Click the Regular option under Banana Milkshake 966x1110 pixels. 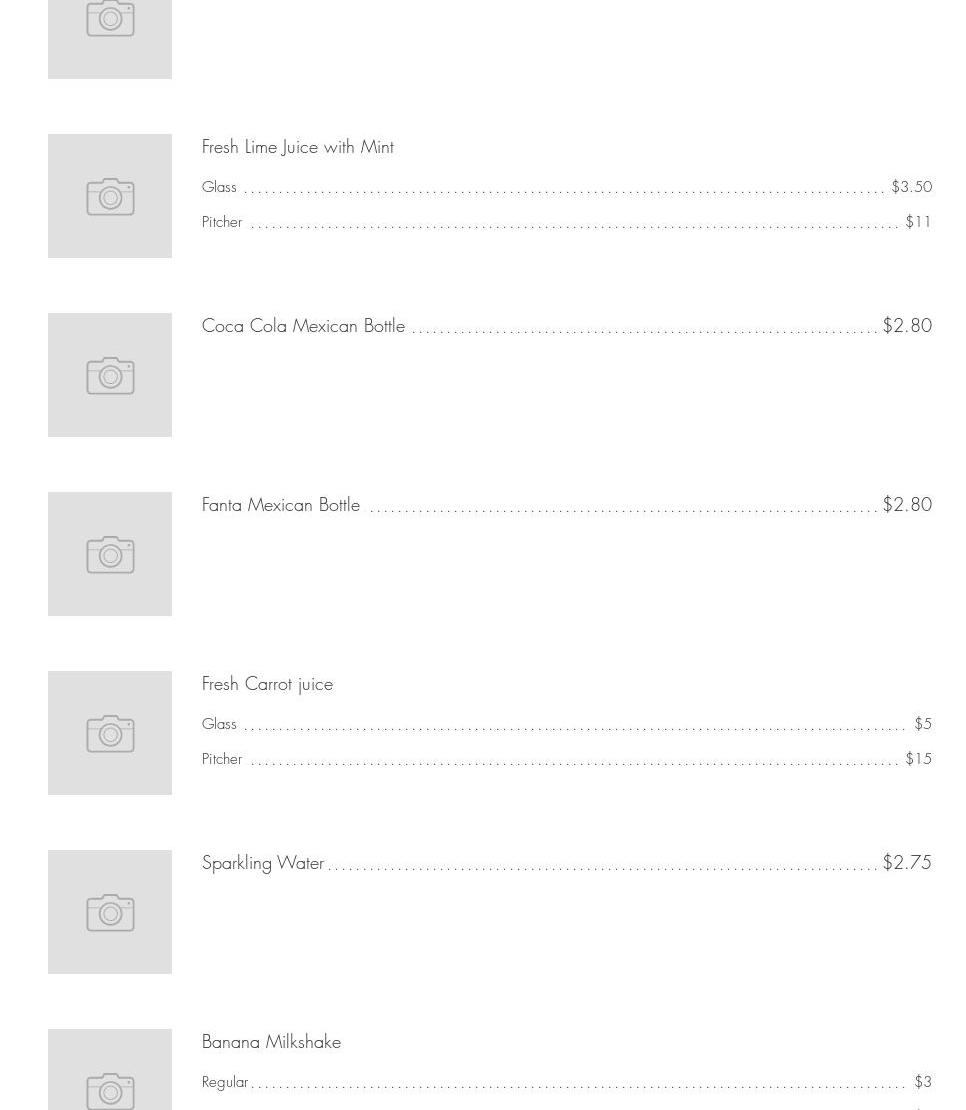(x=225, y=1082)
